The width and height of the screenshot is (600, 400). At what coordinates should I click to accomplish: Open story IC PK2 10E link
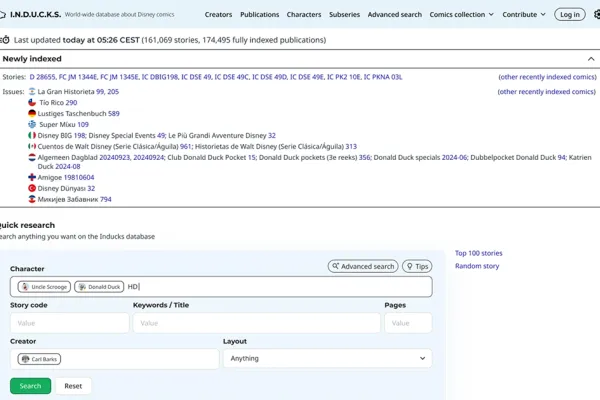344,77
